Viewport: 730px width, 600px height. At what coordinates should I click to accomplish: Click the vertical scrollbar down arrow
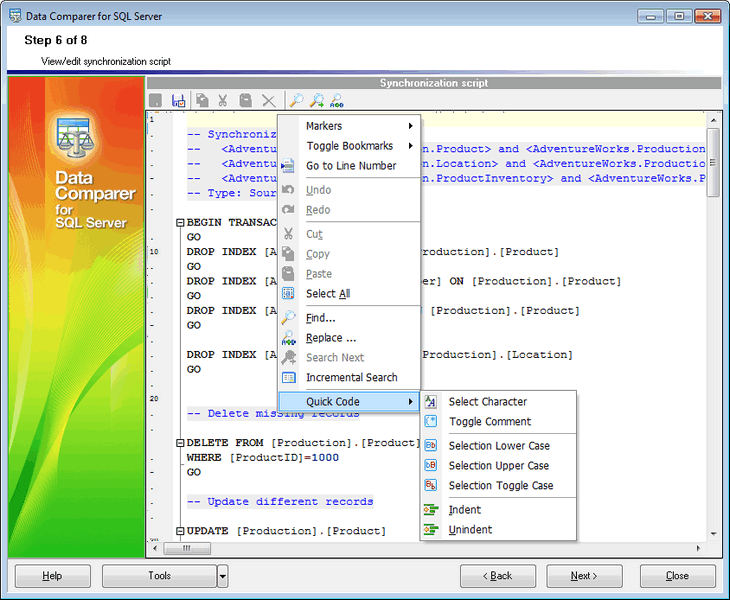pos(713,534)
